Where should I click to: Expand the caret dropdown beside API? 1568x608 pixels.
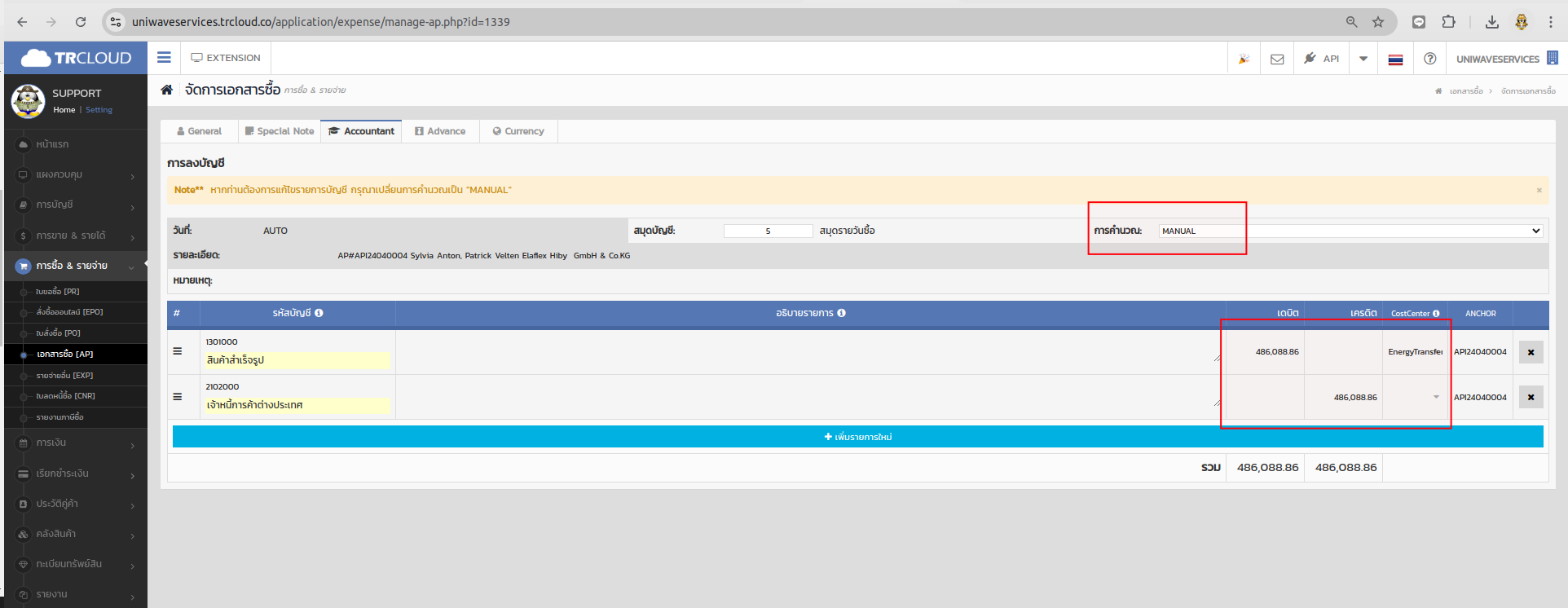tap(1363, 59)
